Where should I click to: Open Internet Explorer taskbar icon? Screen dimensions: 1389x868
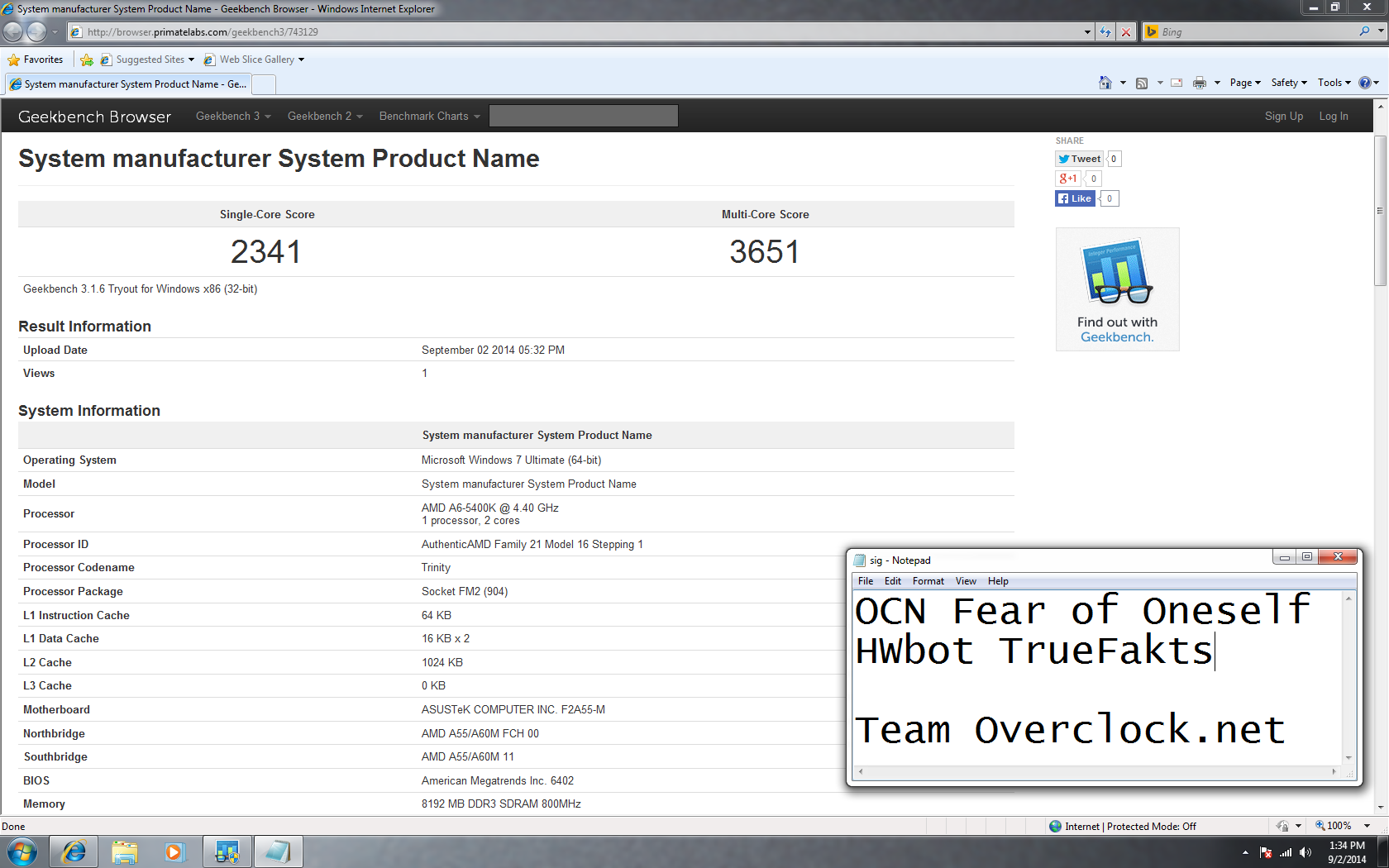click(74, 851)
